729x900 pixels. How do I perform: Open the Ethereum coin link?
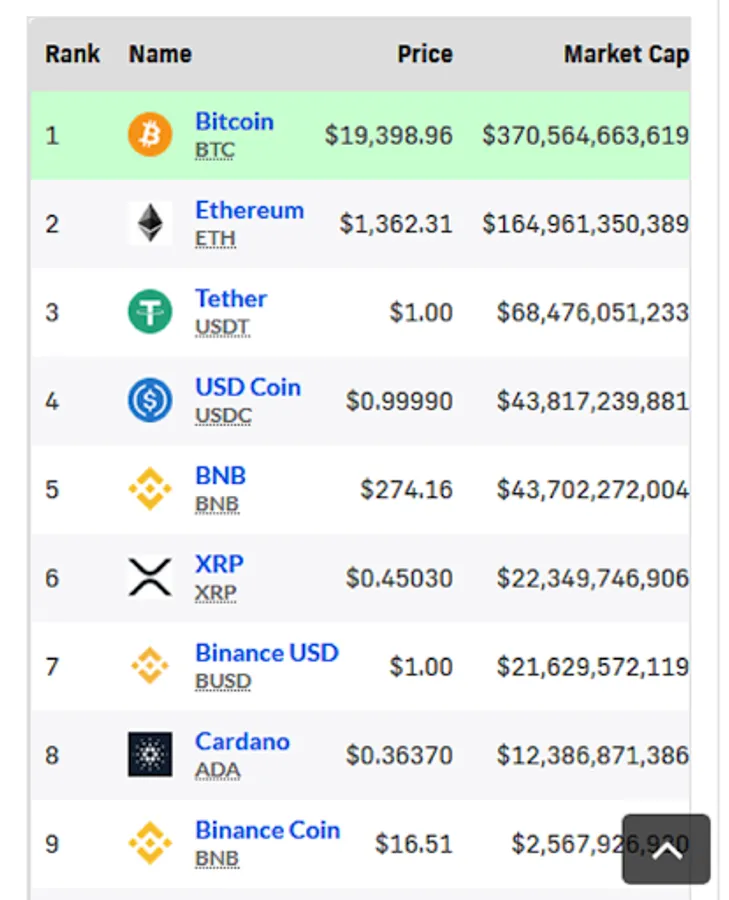point(249,211)
